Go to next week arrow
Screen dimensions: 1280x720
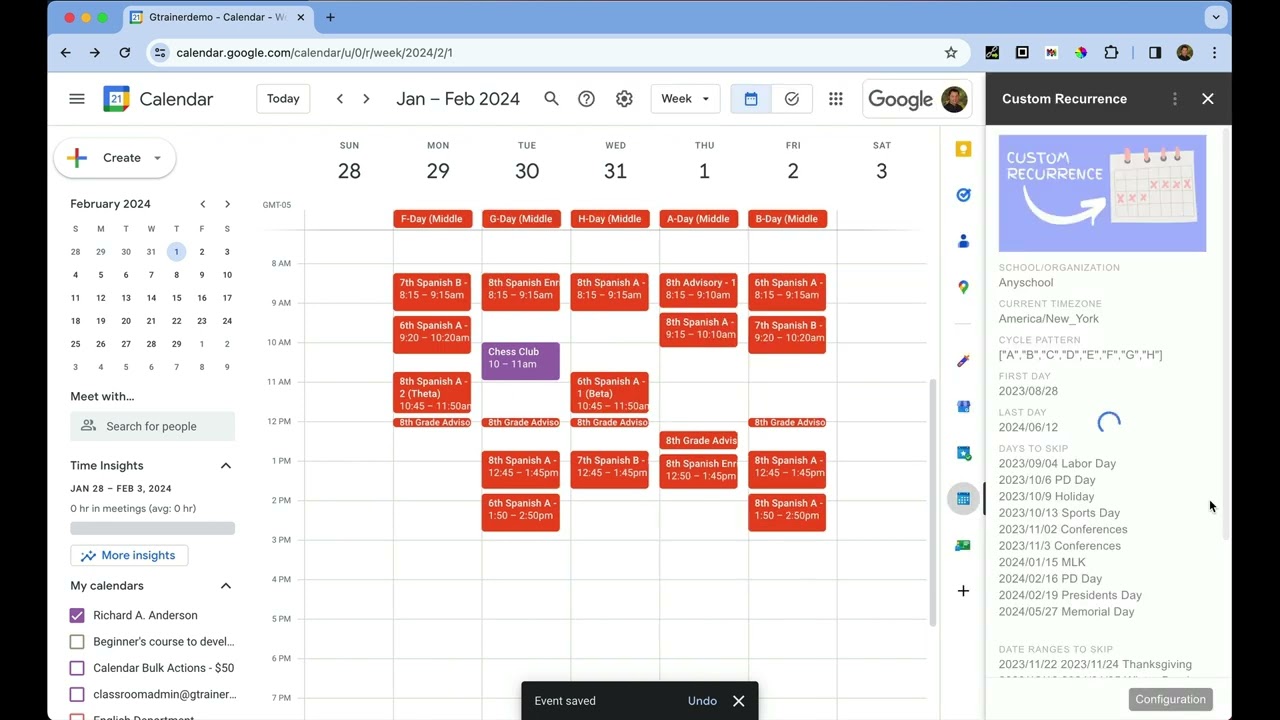tap(366, 99)
